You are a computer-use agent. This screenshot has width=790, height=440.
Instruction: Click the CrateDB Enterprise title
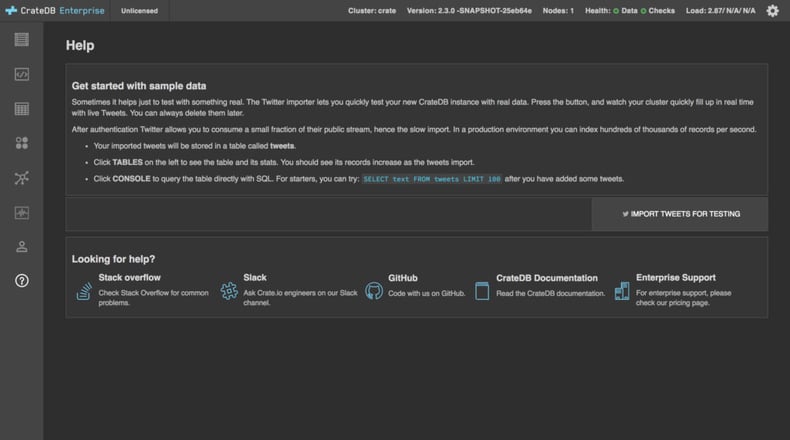tap(62, 11)
